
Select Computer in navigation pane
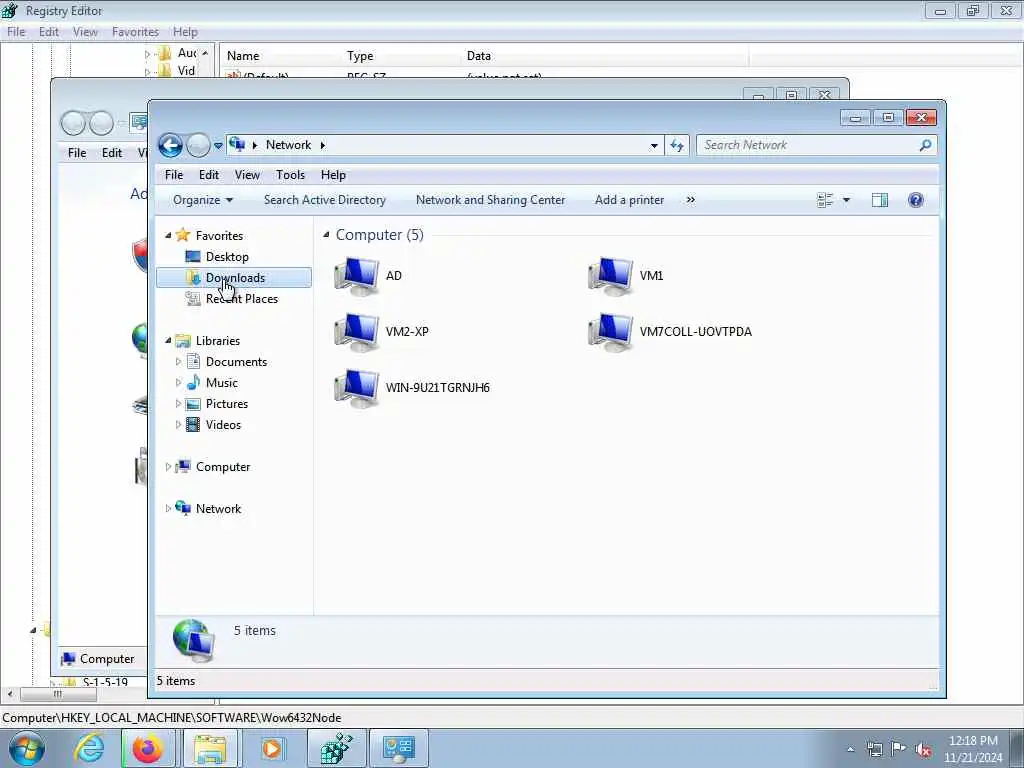pyautogui.click(x=222, y=467)
